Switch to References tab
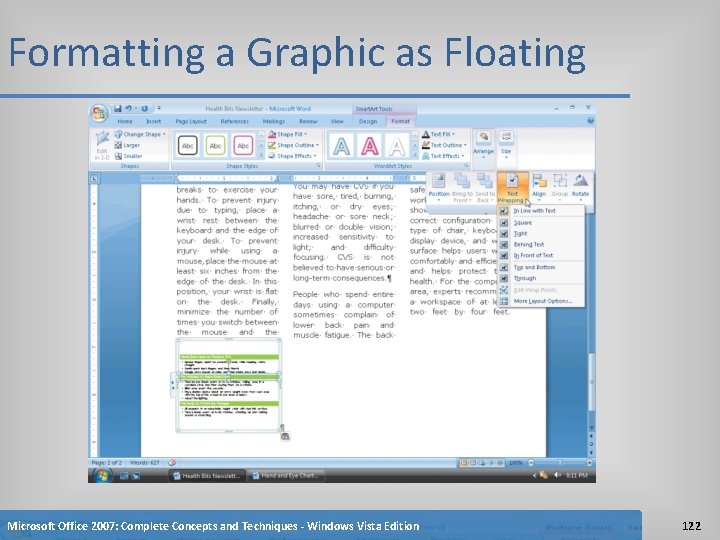This screenshot has width=720, height=540. pyautogui.click(x=235, y=121)
